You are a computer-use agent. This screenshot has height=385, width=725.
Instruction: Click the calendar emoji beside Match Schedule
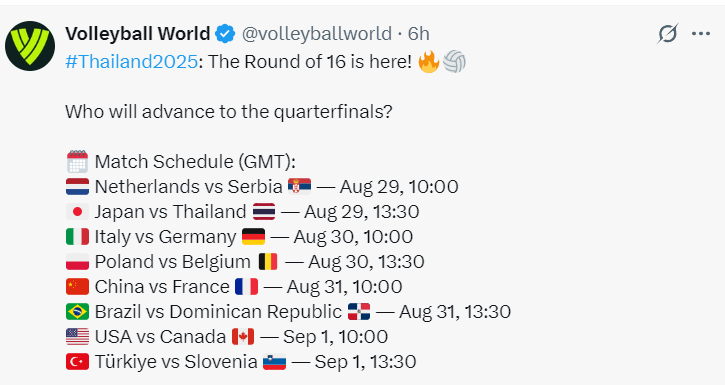[x=77, y=162]
